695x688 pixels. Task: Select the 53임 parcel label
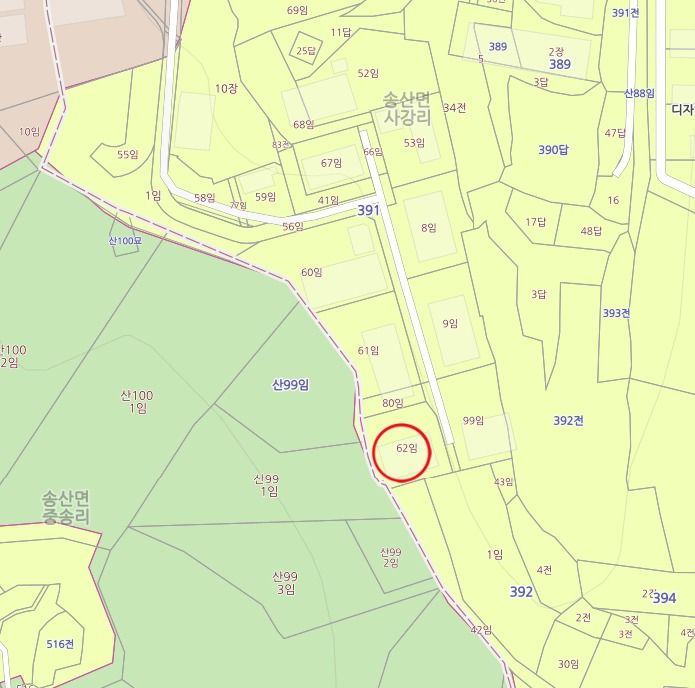tap(414, 143)
